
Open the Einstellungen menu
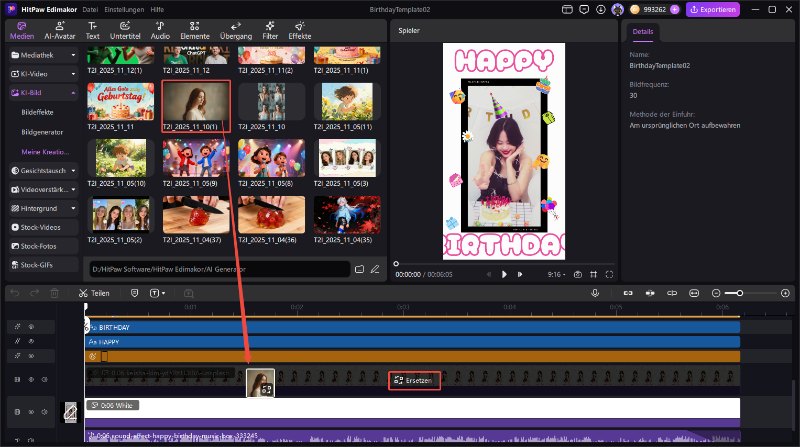coord(125,9)
